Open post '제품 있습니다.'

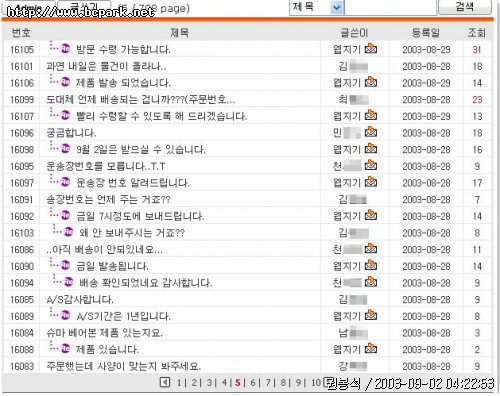(x=107, y=349)
